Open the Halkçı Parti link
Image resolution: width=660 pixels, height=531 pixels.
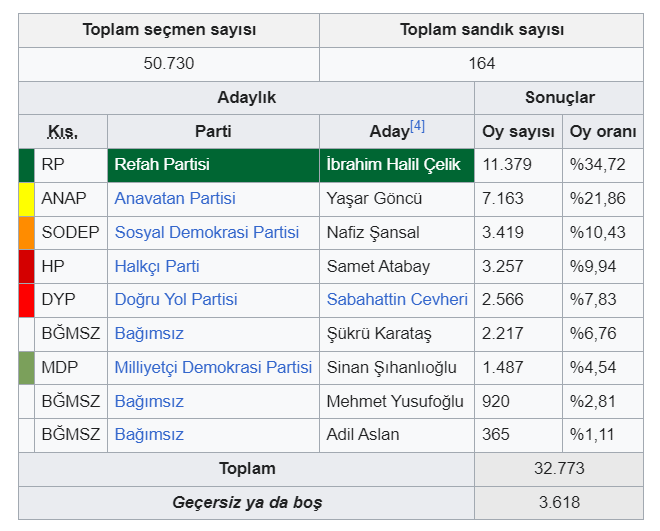tap(157, 266)
